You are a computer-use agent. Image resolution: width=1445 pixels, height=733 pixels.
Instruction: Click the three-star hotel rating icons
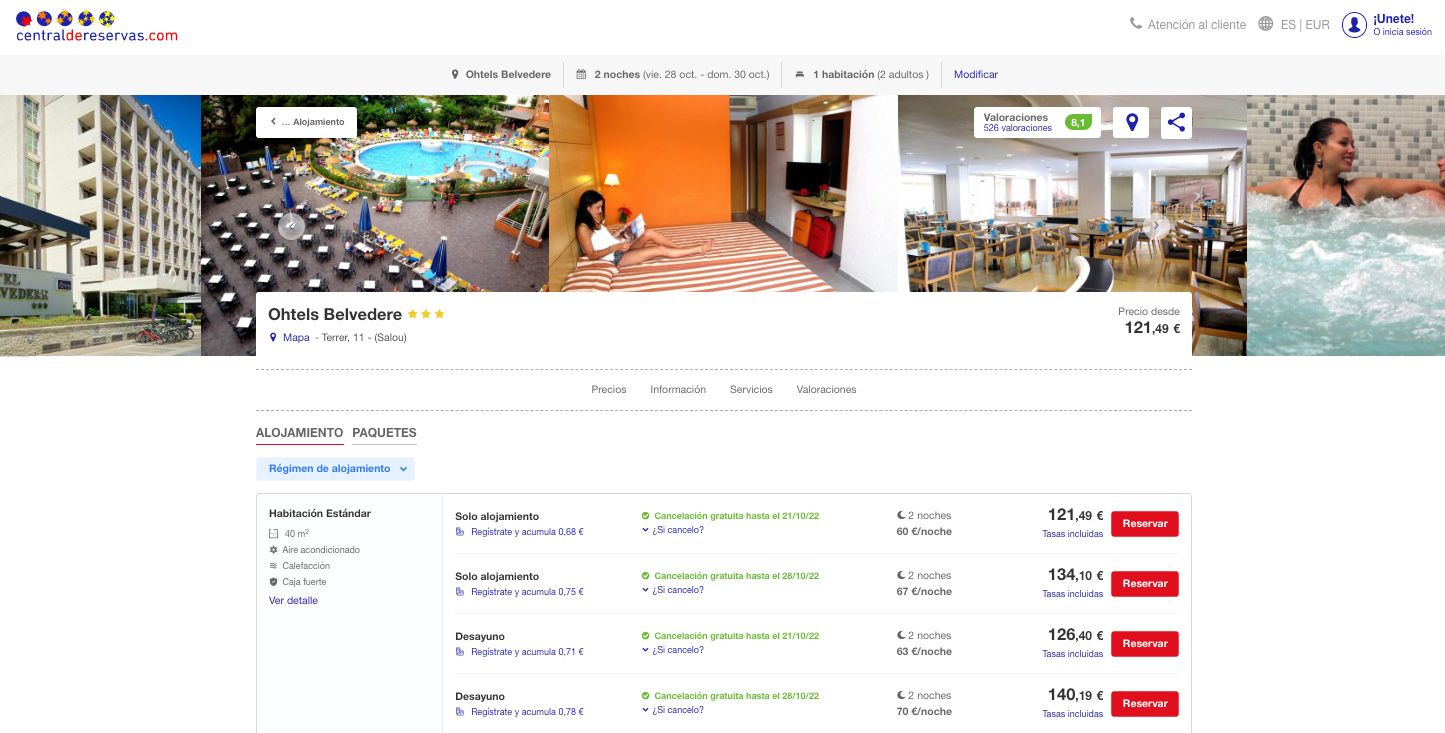point(426,314)
